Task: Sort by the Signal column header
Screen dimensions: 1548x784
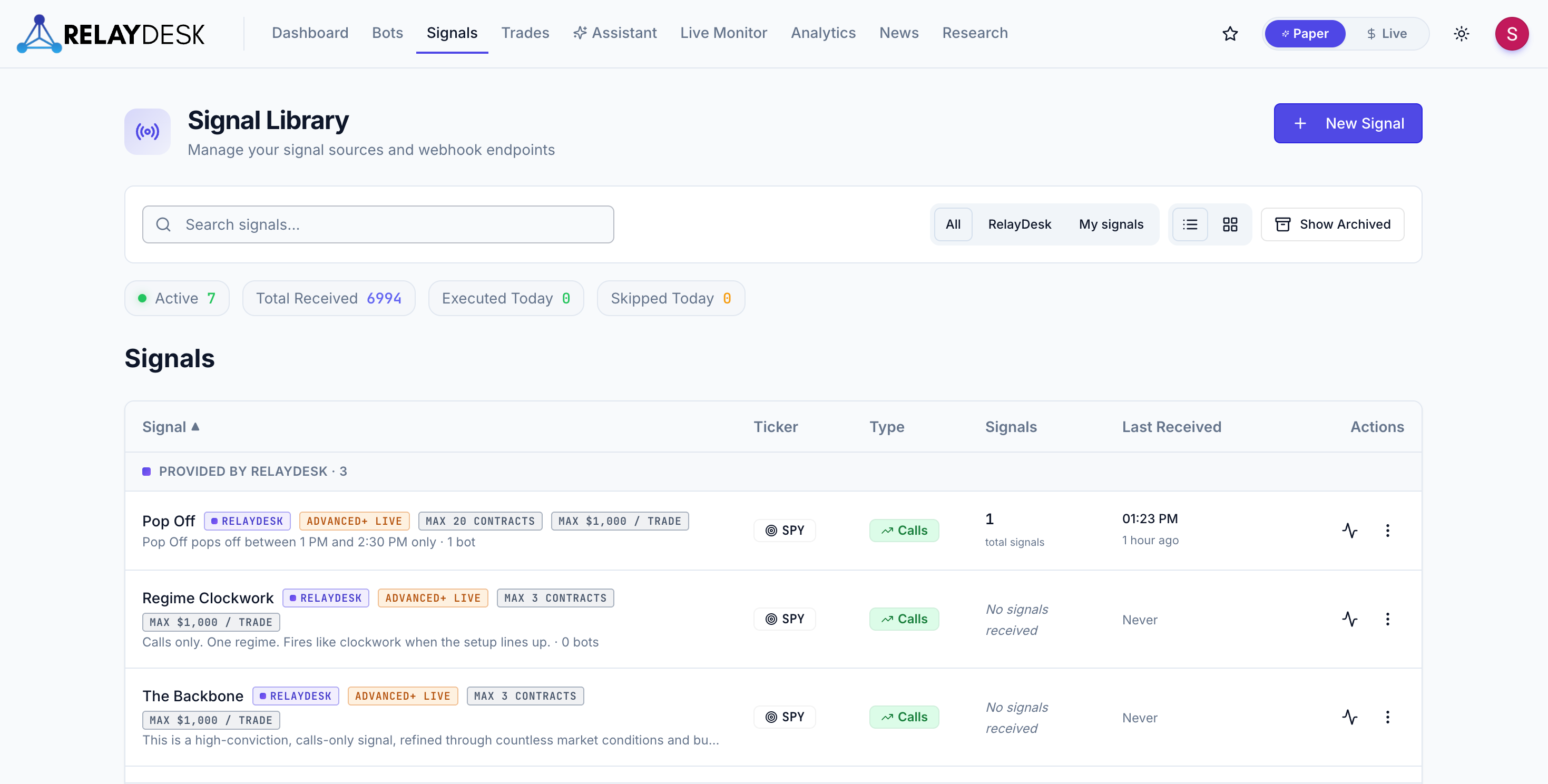Action: [x=171, y=427]
